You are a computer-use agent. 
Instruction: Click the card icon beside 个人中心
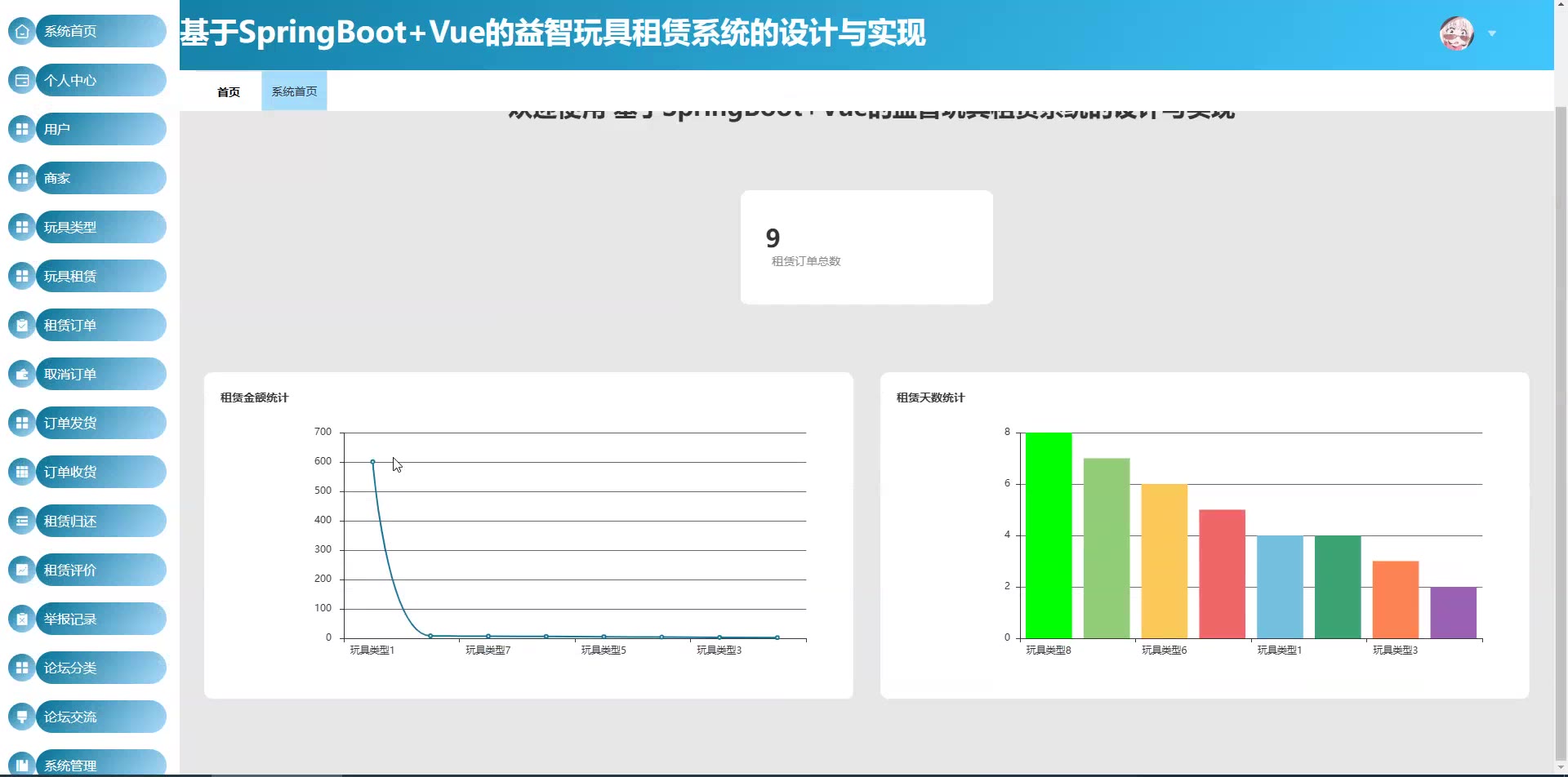pos(22,80)
